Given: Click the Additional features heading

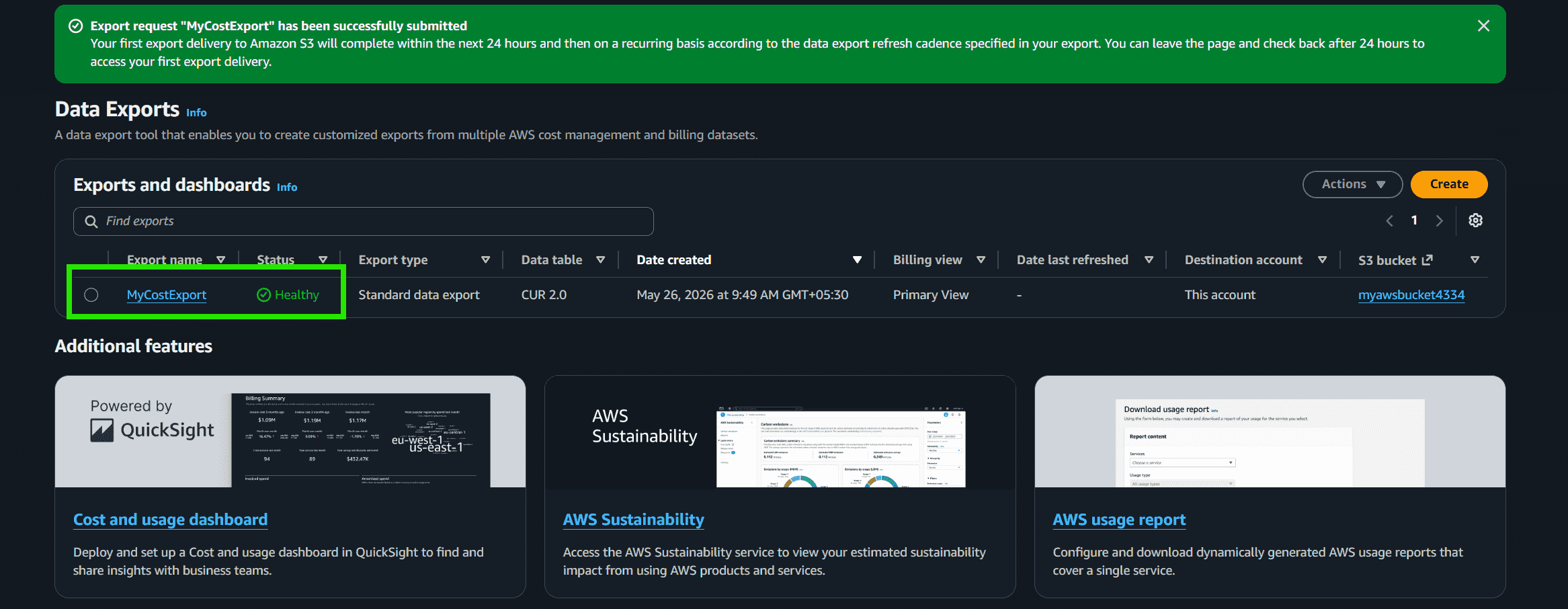Looking at the screenshot, I should 134,346.
